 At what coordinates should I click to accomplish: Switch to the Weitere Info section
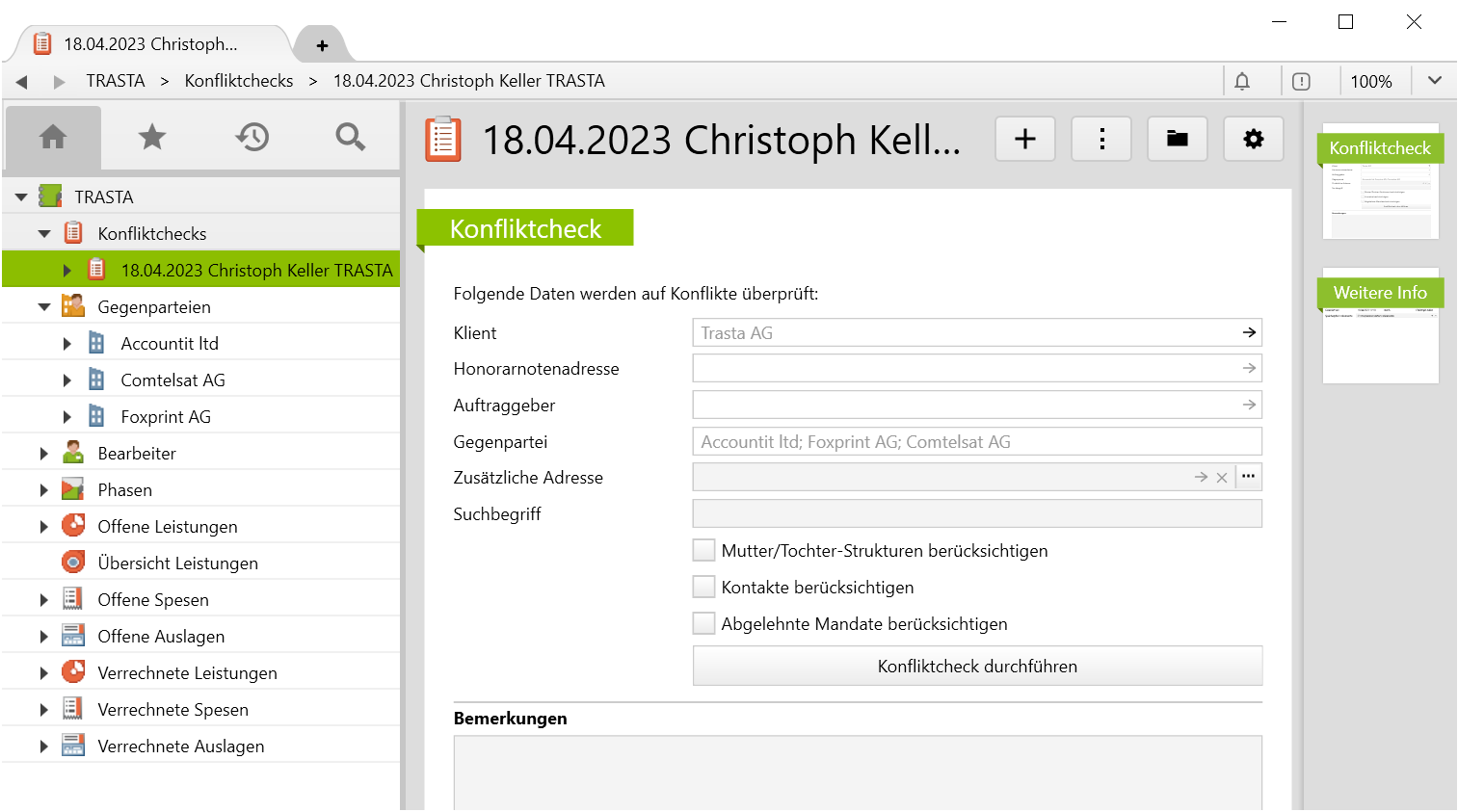pyautogui.click(x=1380, y=293)
